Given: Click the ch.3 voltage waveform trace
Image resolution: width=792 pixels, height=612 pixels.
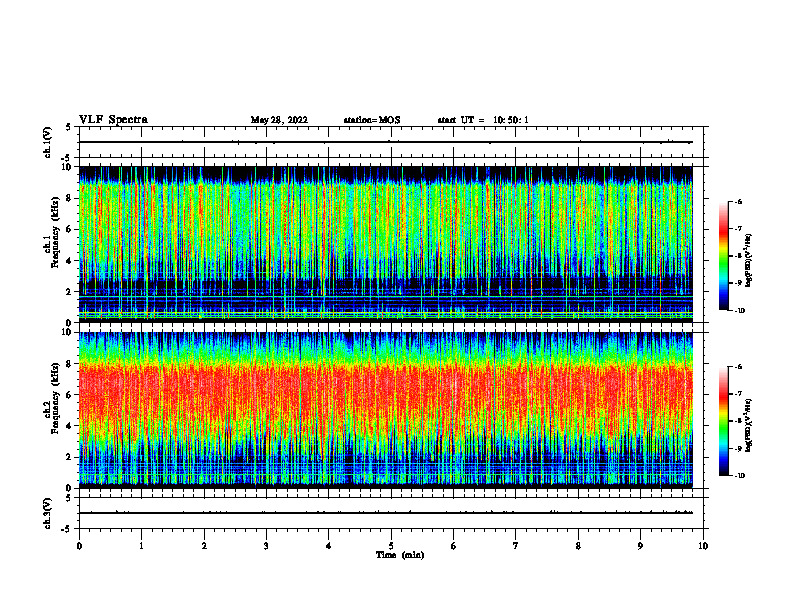Looking at the screenshot, I should (385, 513).
